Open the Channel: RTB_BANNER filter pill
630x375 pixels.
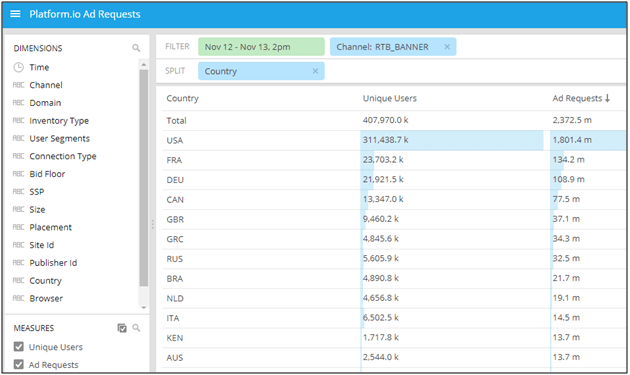click(393, 47)
